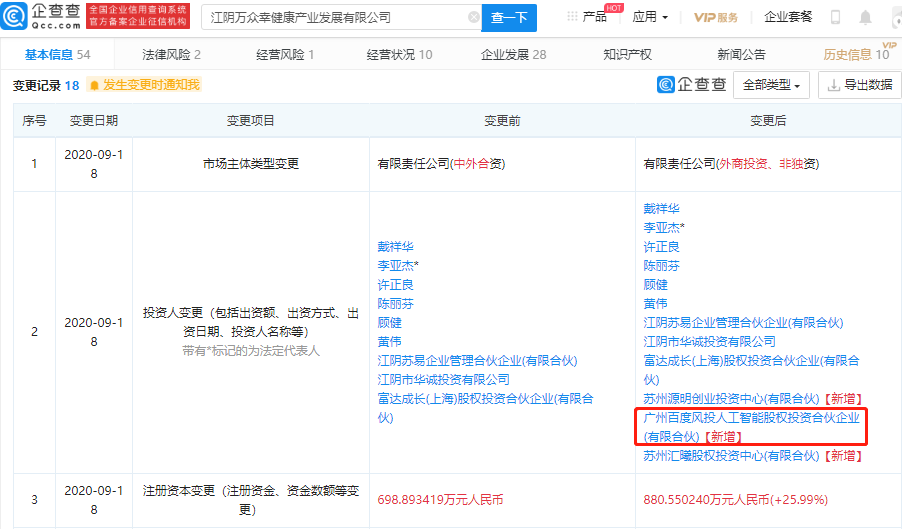Open the 应用 dropdown menu
The width and height of the screenshot is (902, 529).
(x=650, y=17)
